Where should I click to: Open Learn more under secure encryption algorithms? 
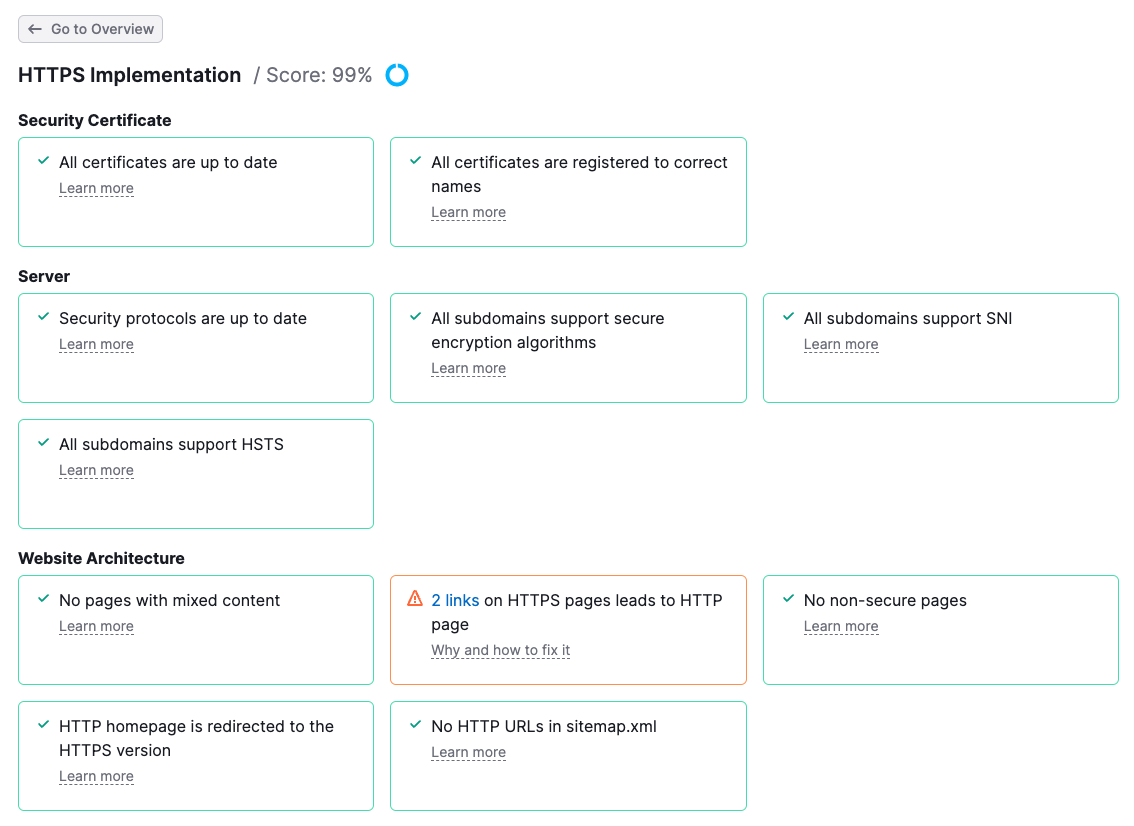[x=468, y=368]
